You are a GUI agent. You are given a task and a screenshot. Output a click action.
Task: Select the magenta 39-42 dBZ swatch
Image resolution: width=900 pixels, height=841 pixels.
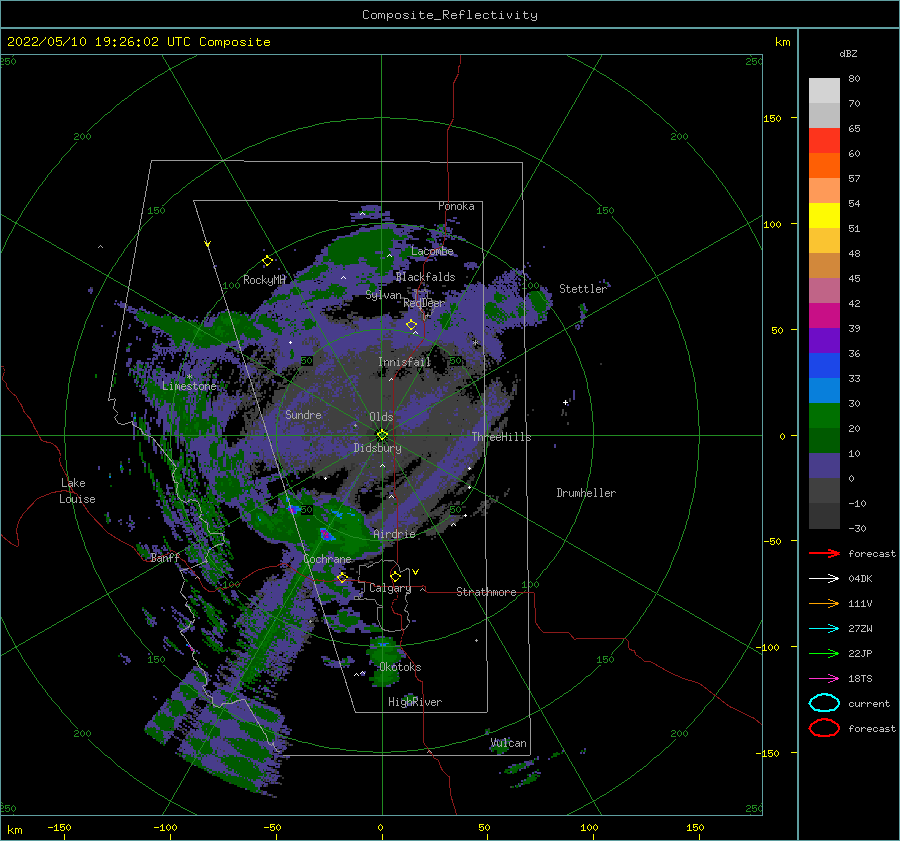824,316
